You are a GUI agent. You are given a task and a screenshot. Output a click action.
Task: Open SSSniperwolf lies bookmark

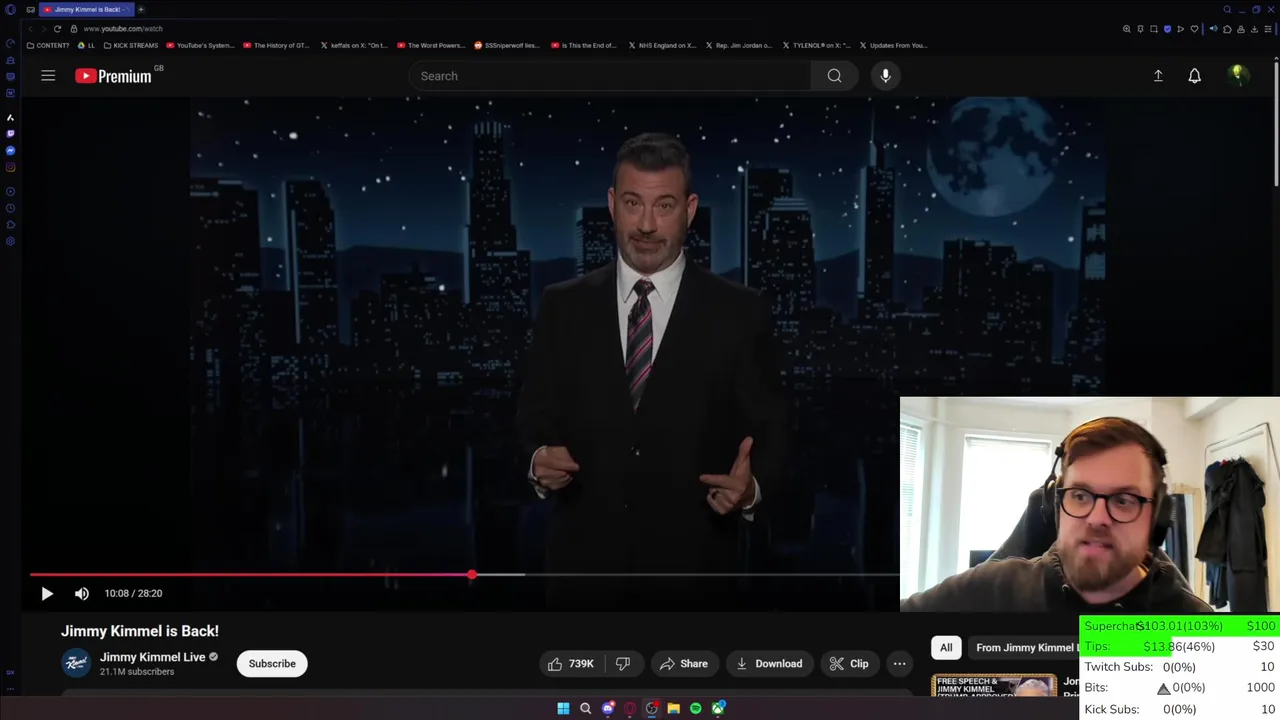point(507,45)
